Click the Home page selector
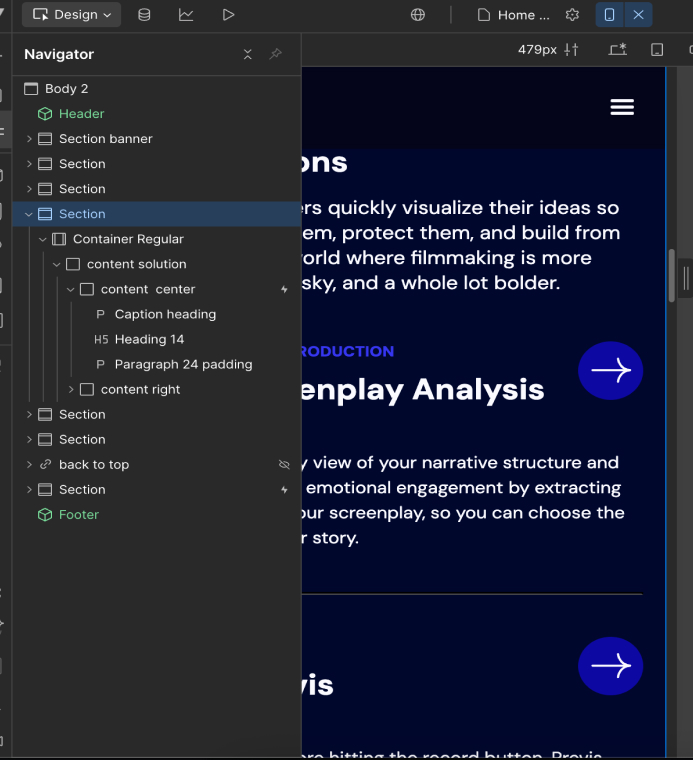The width and height of the screenshot is (693, 760). pos(514,15)
